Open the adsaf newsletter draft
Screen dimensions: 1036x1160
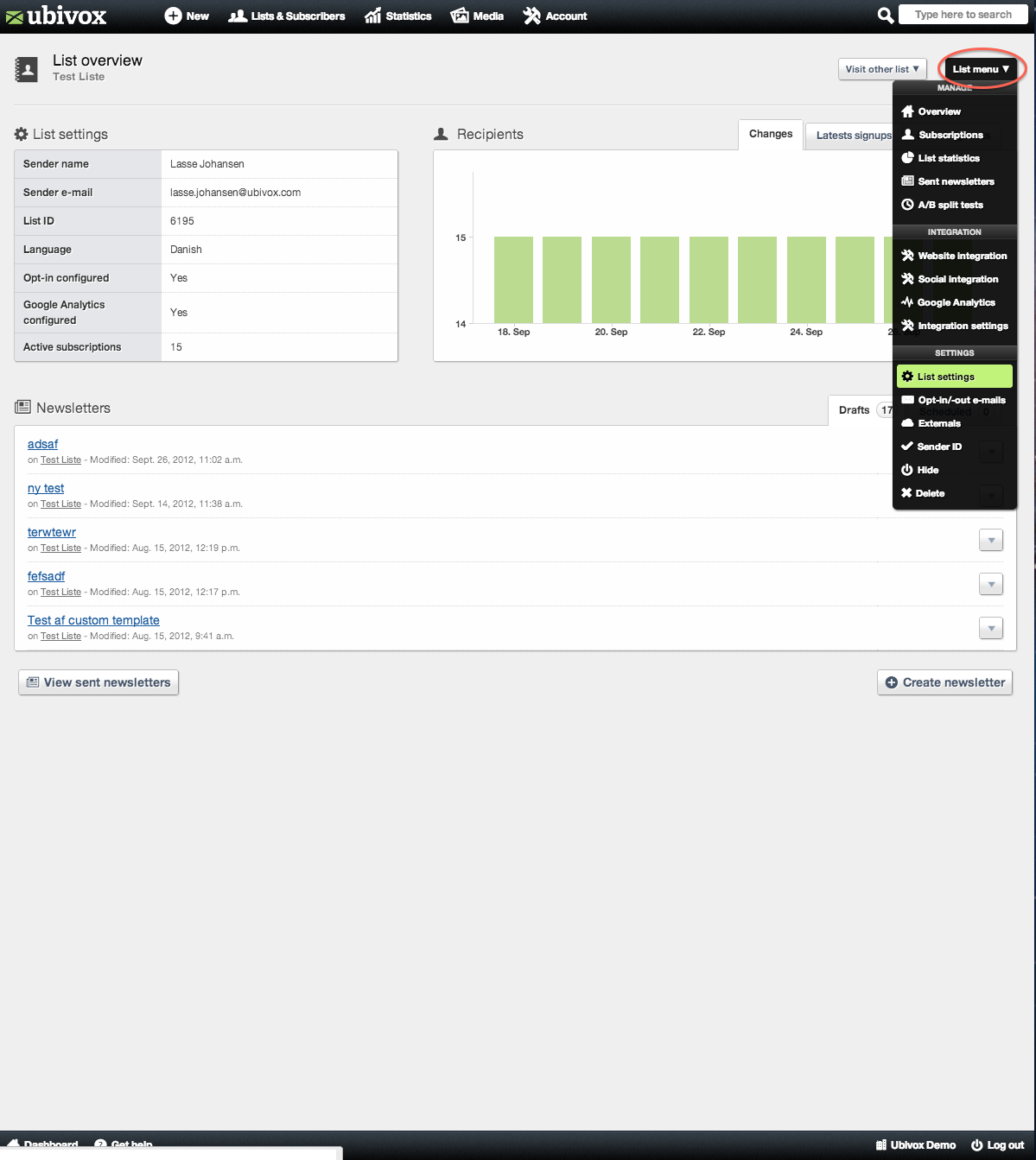pyautogui.click(x=43, y=444)
